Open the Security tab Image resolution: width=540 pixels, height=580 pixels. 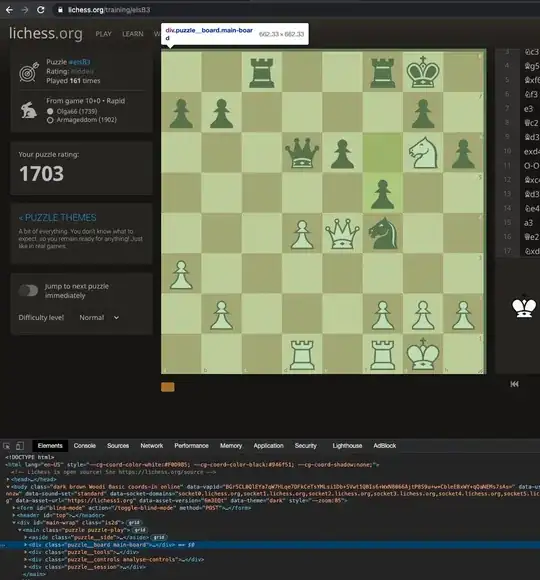pyautogui.click(x=306, y=446)
